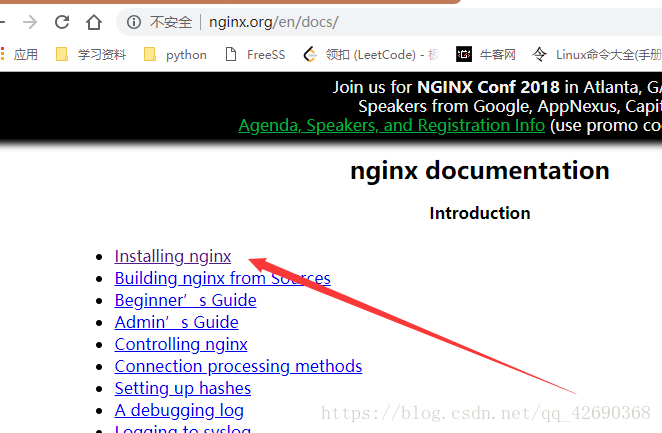This screenshot has height=433, width=662.
Task: Click the address bar URL nginx.org/en/docs/
Action: pyautogui.click(x=274, y=22)
